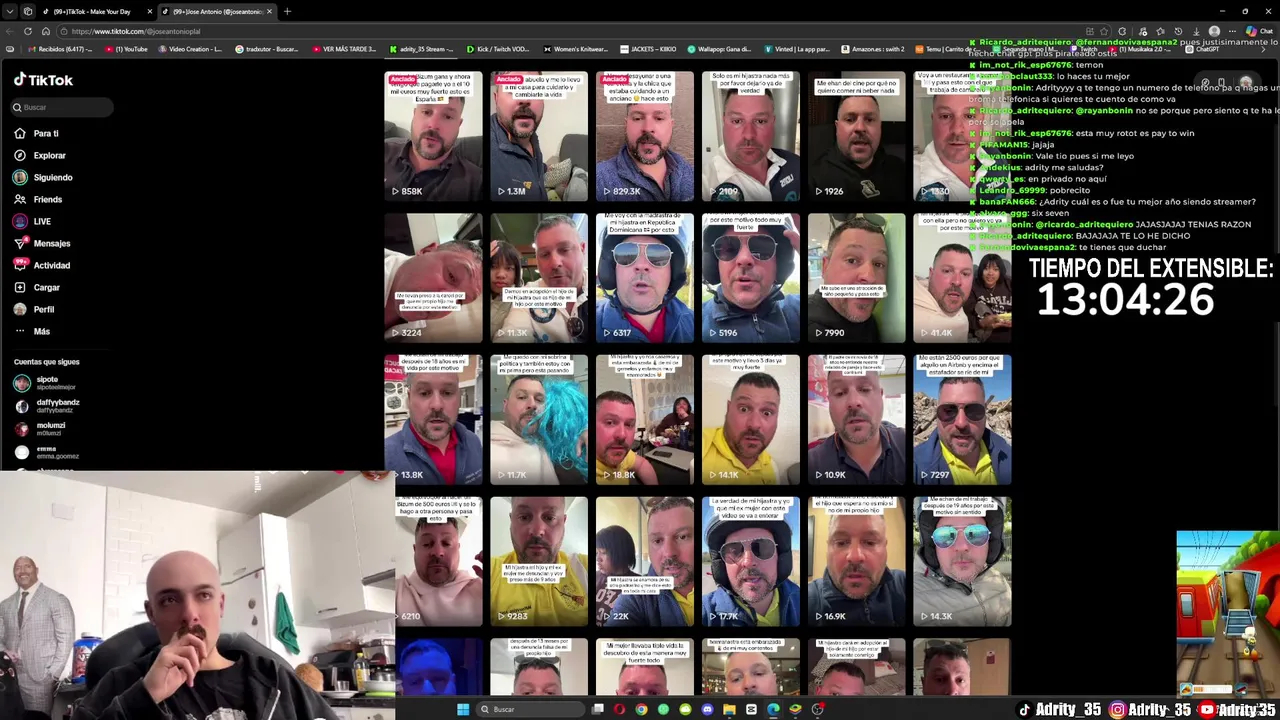
Task: Open Perfil in the sidebar
Action: (x=34, y=309)
